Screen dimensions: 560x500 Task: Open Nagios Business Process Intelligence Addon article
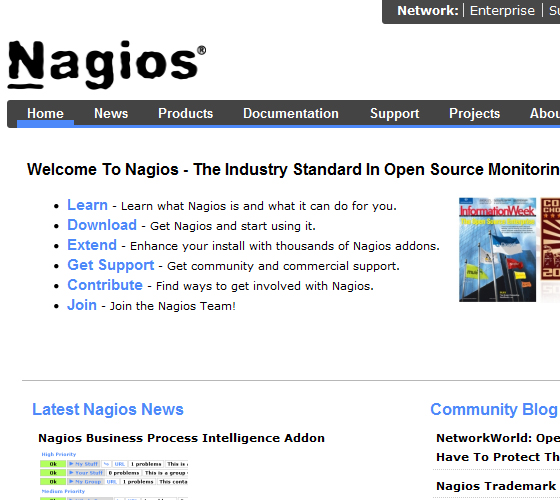pos(181,438)
